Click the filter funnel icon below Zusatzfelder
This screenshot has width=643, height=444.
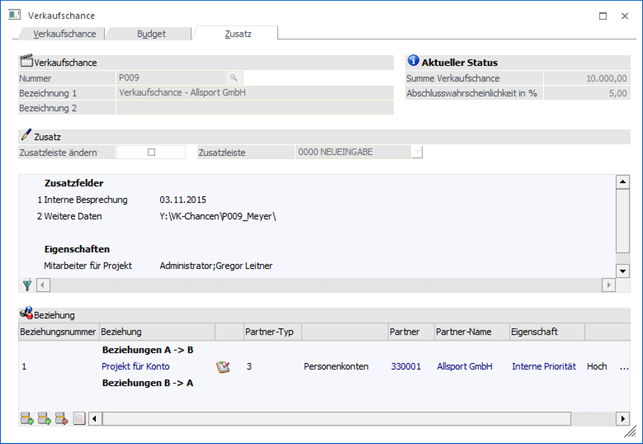click(27, 285)
